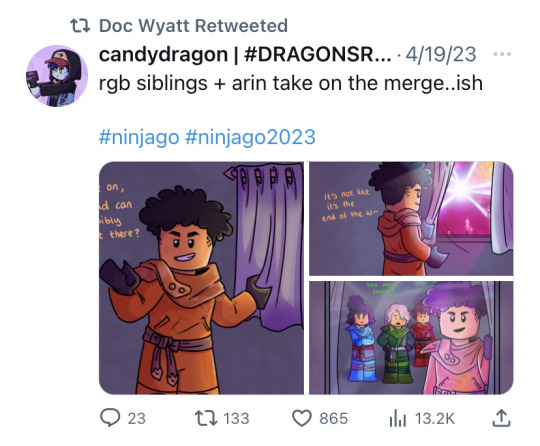Like the tweet with the heart icon

click(302, 418)
